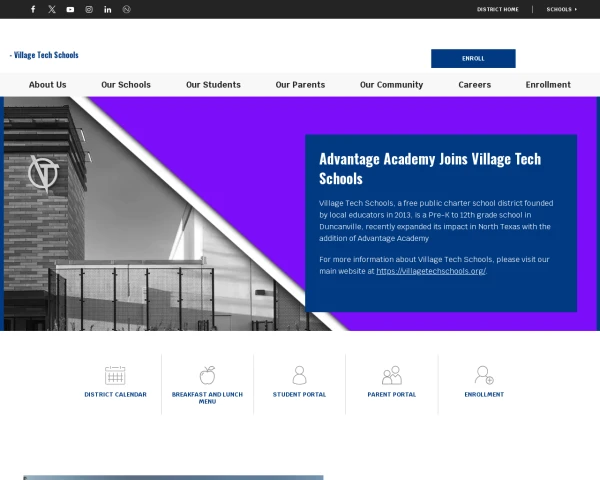Open the X (Twitter) social icon

(x=52, y=9)
